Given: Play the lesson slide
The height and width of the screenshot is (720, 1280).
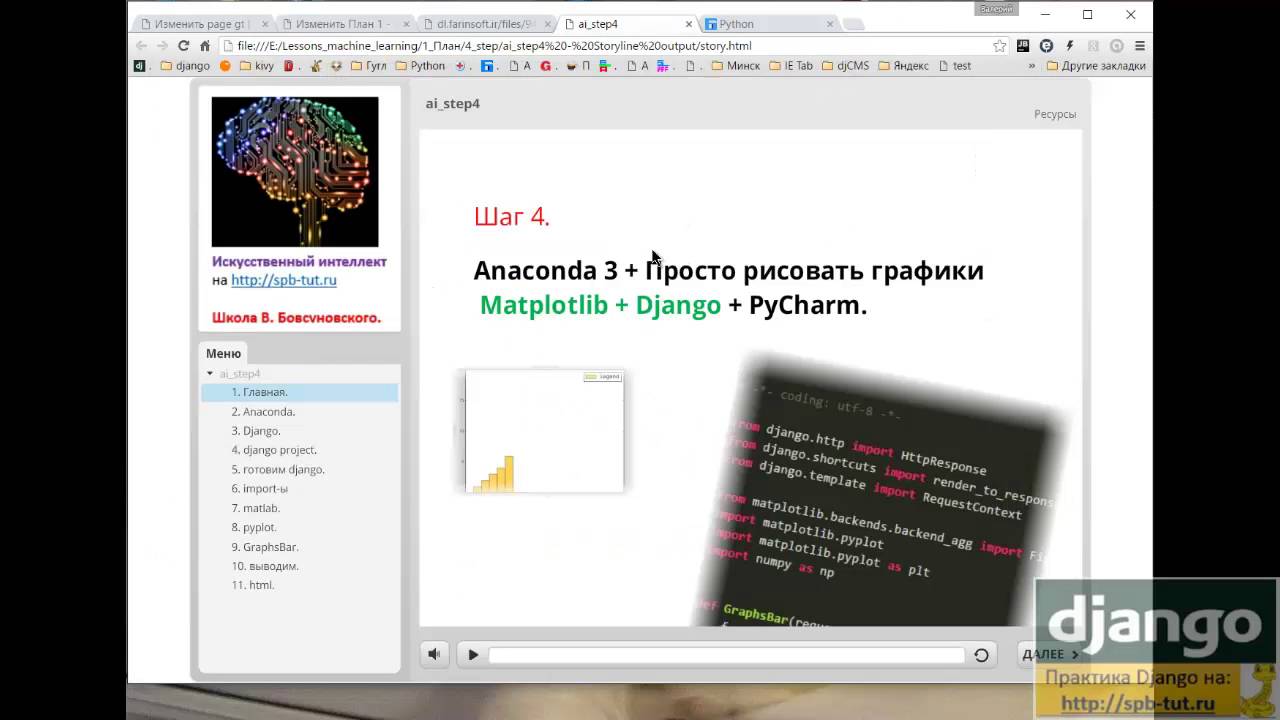Looking at the screenshot, I should click(x=473, y=655).
